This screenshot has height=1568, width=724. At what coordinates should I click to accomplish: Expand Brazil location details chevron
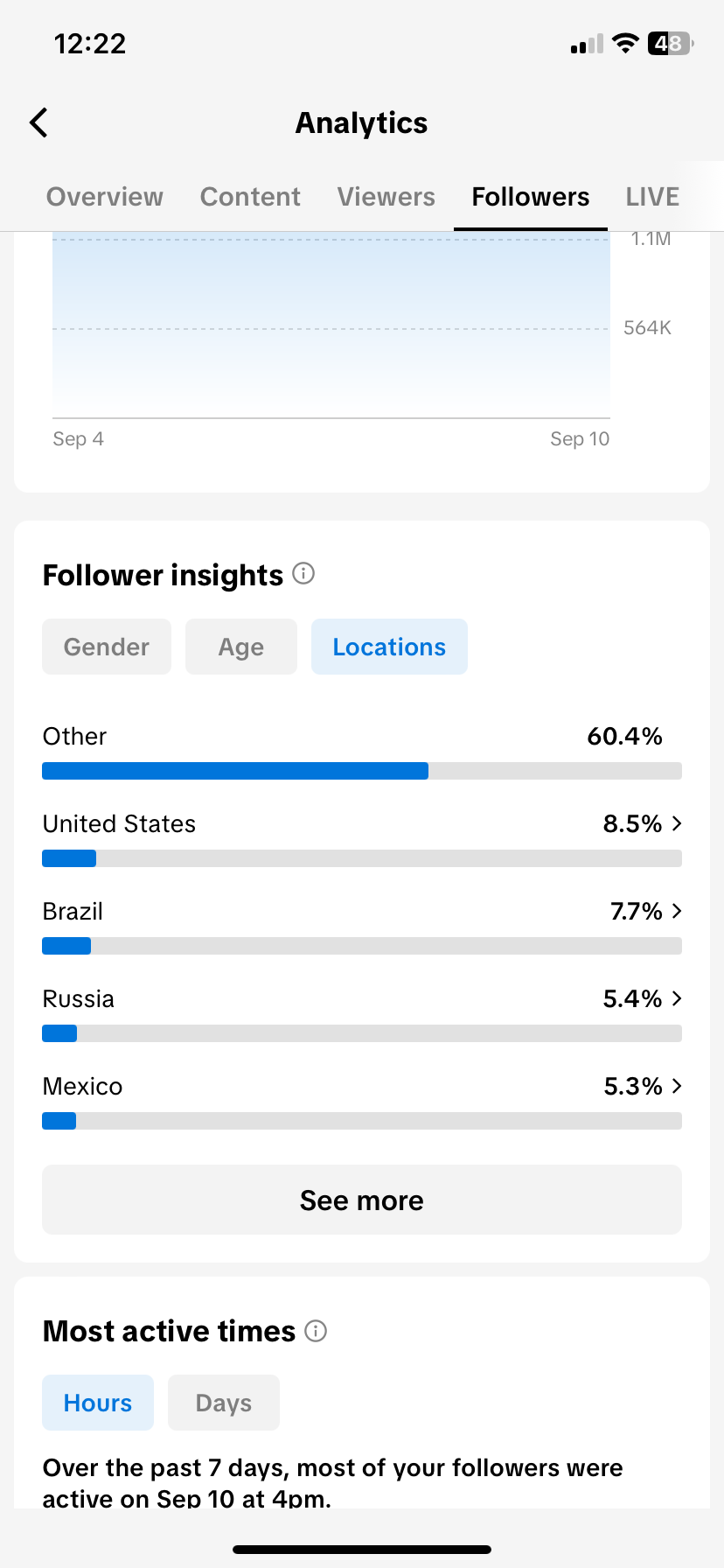[x=677, y=911]
